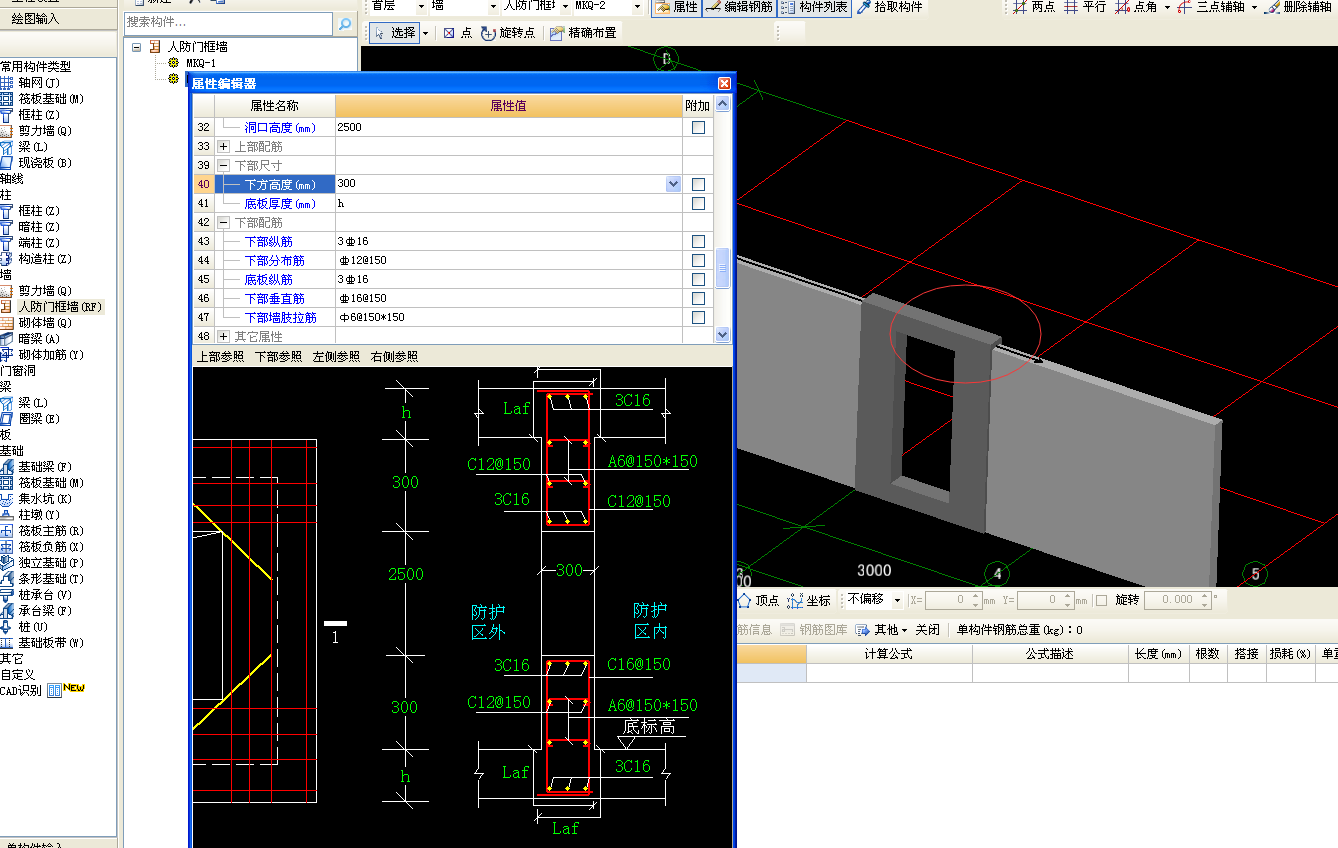
Task: Click 拾取构件 eyedropper tool
Action: pyautogui.click(x=890, y=7)
